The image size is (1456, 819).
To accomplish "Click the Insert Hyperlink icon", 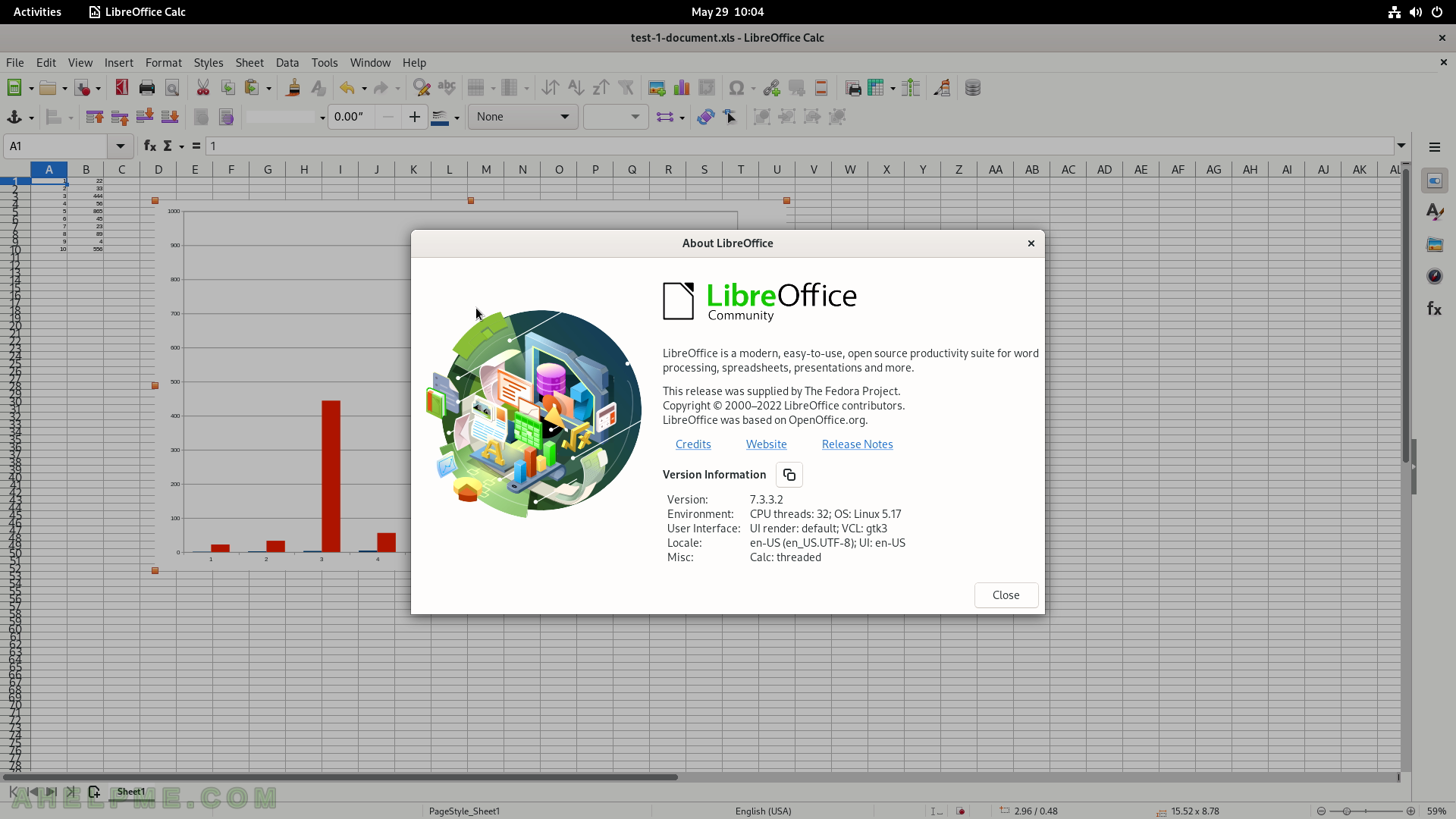I will point(771,88).
